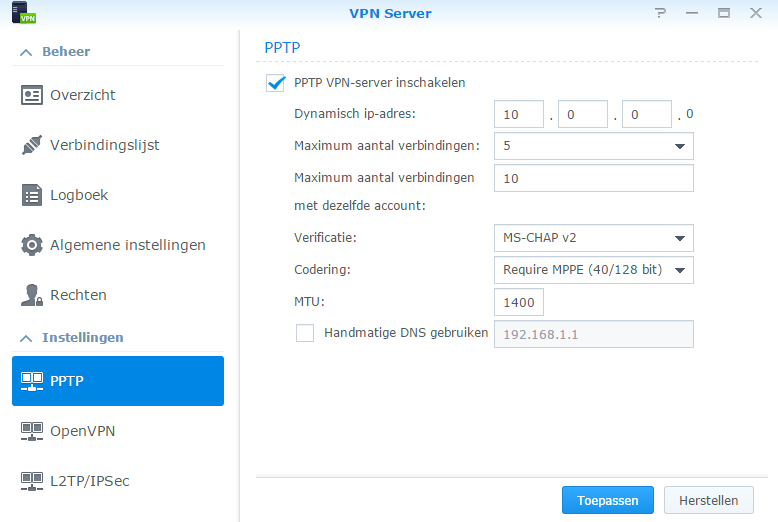The width and height of the screenshot is (778, 522).
Task: Click the L2TP/IPSec network icon
Action: tap(32, 481)
